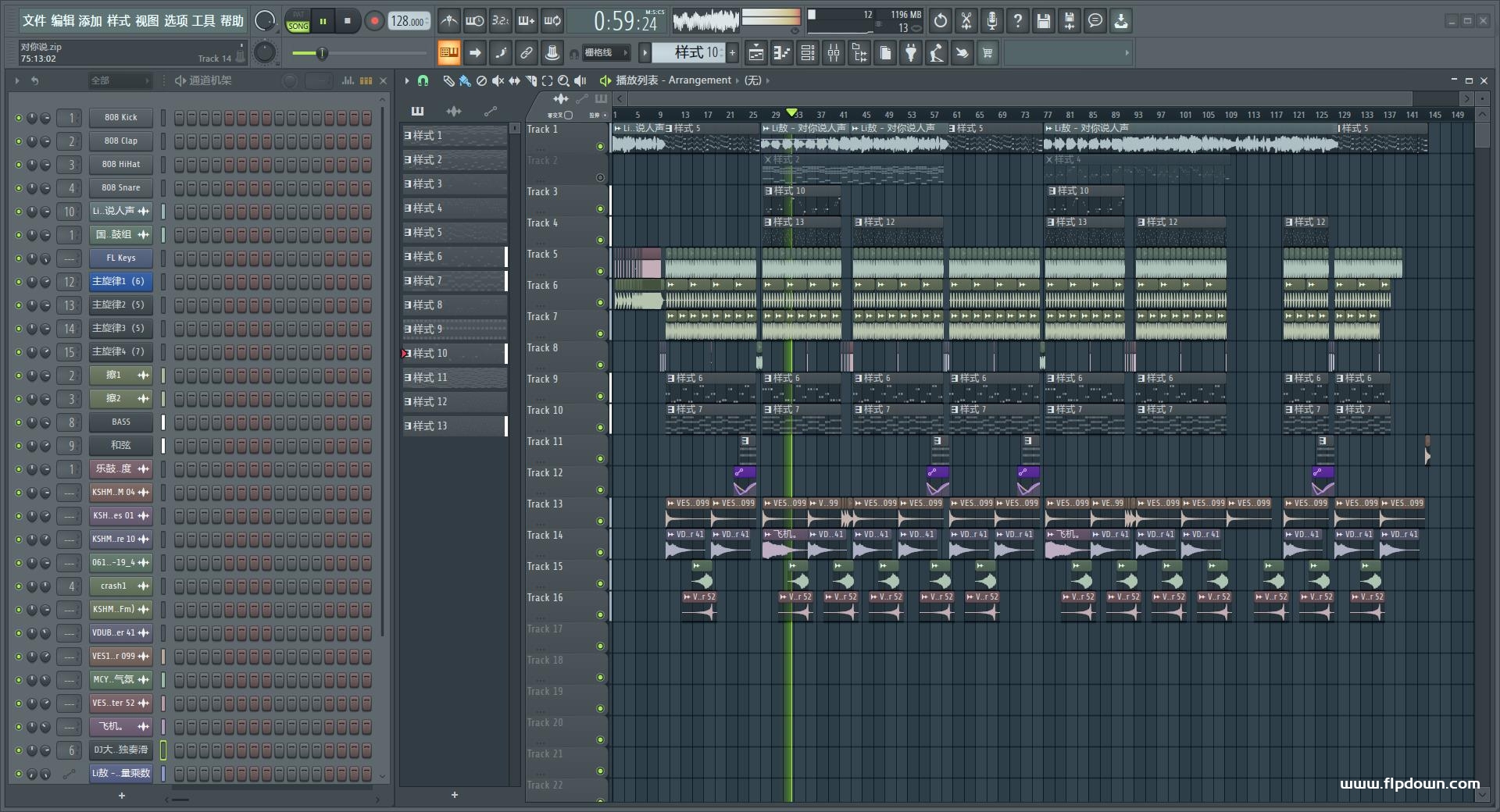
Task: Select the playlist zoom magnifier tool
Action: point(564,80)
